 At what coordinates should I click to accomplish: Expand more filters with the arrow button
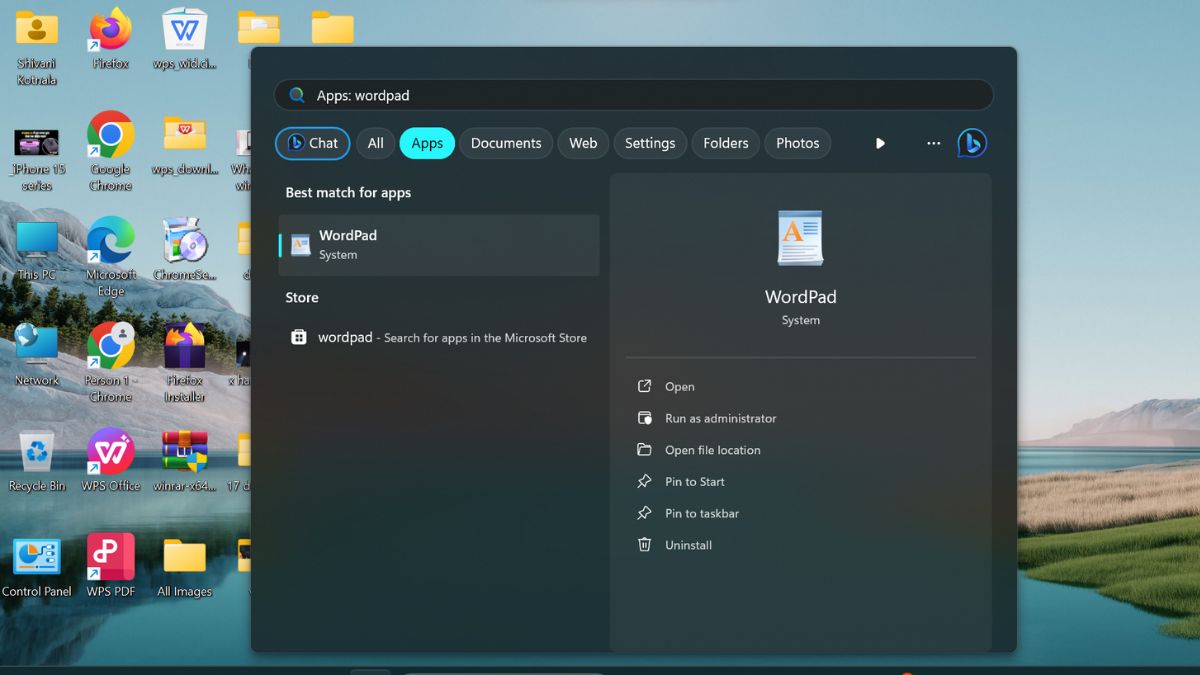[880, 143]
